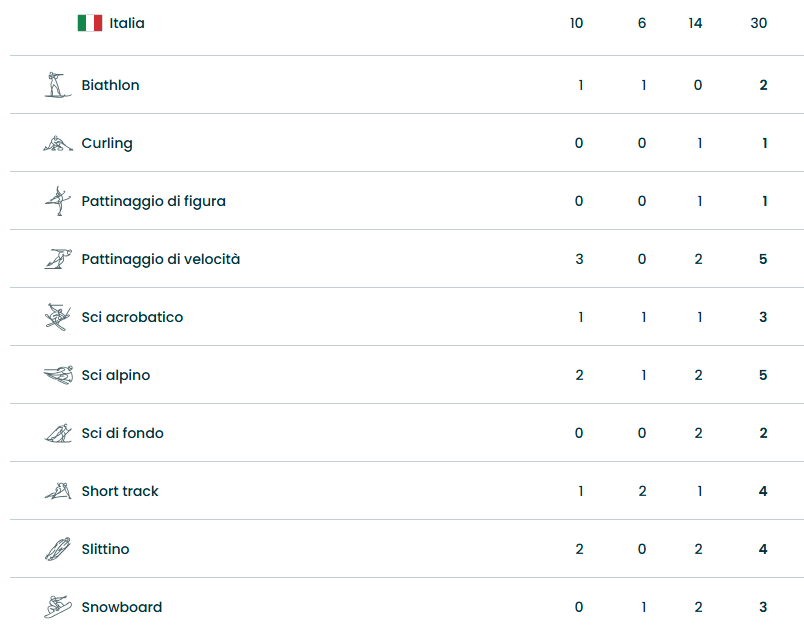This screenshot has height=631, width=804.
Task: Click the cross-country skiing pictogram
Action: click(58, 433)
